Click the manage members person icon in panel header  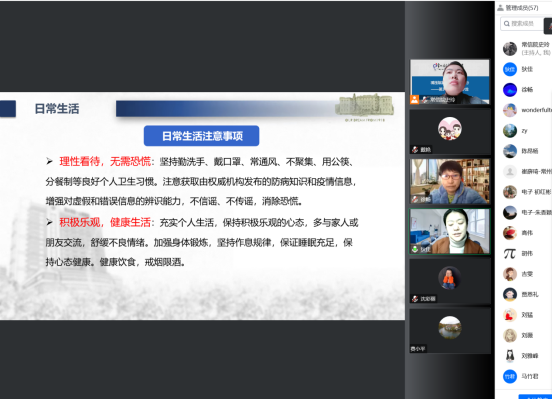(x=500, y=8)
